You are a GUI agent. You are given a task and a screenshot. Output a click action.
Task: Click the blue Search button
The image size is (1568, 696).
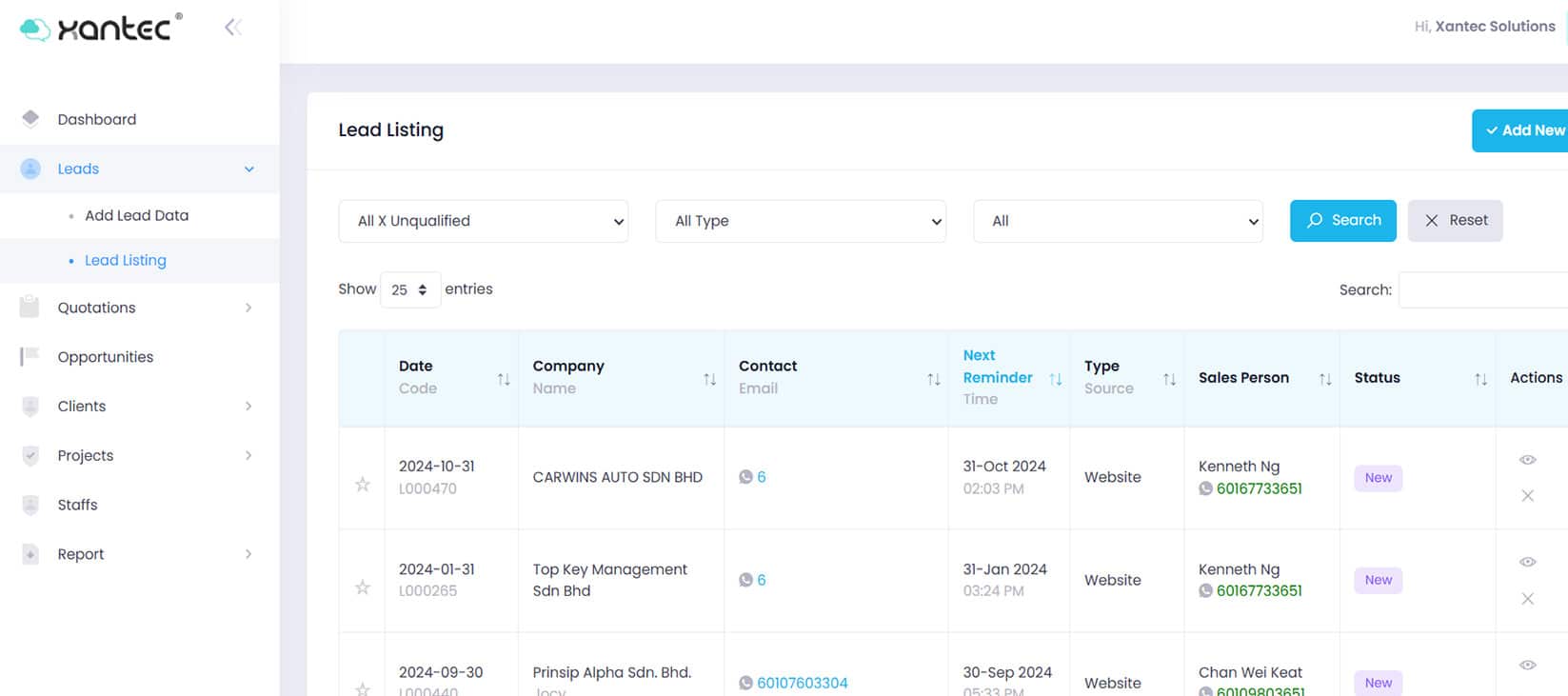coord(1342,221)
